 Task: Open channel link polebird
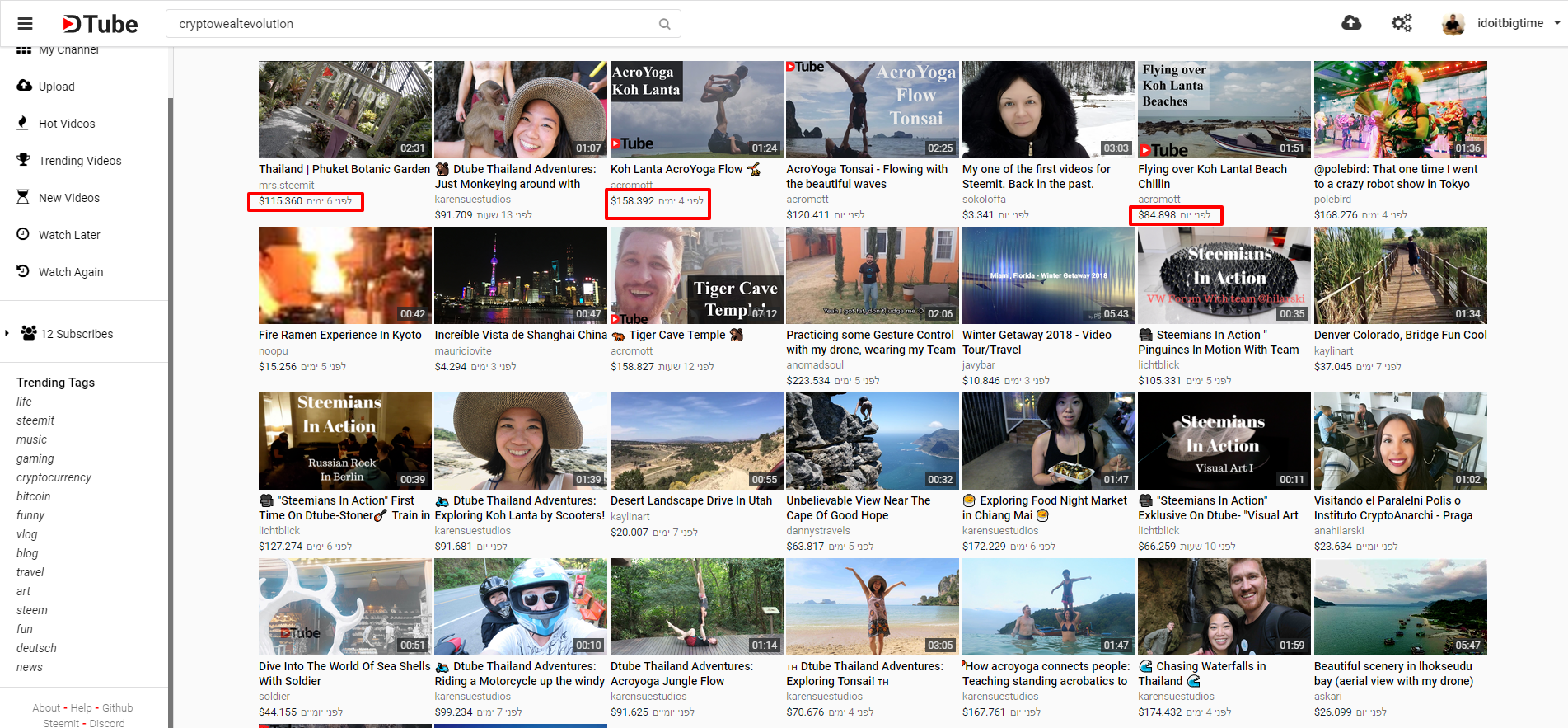pos(1332,200)
